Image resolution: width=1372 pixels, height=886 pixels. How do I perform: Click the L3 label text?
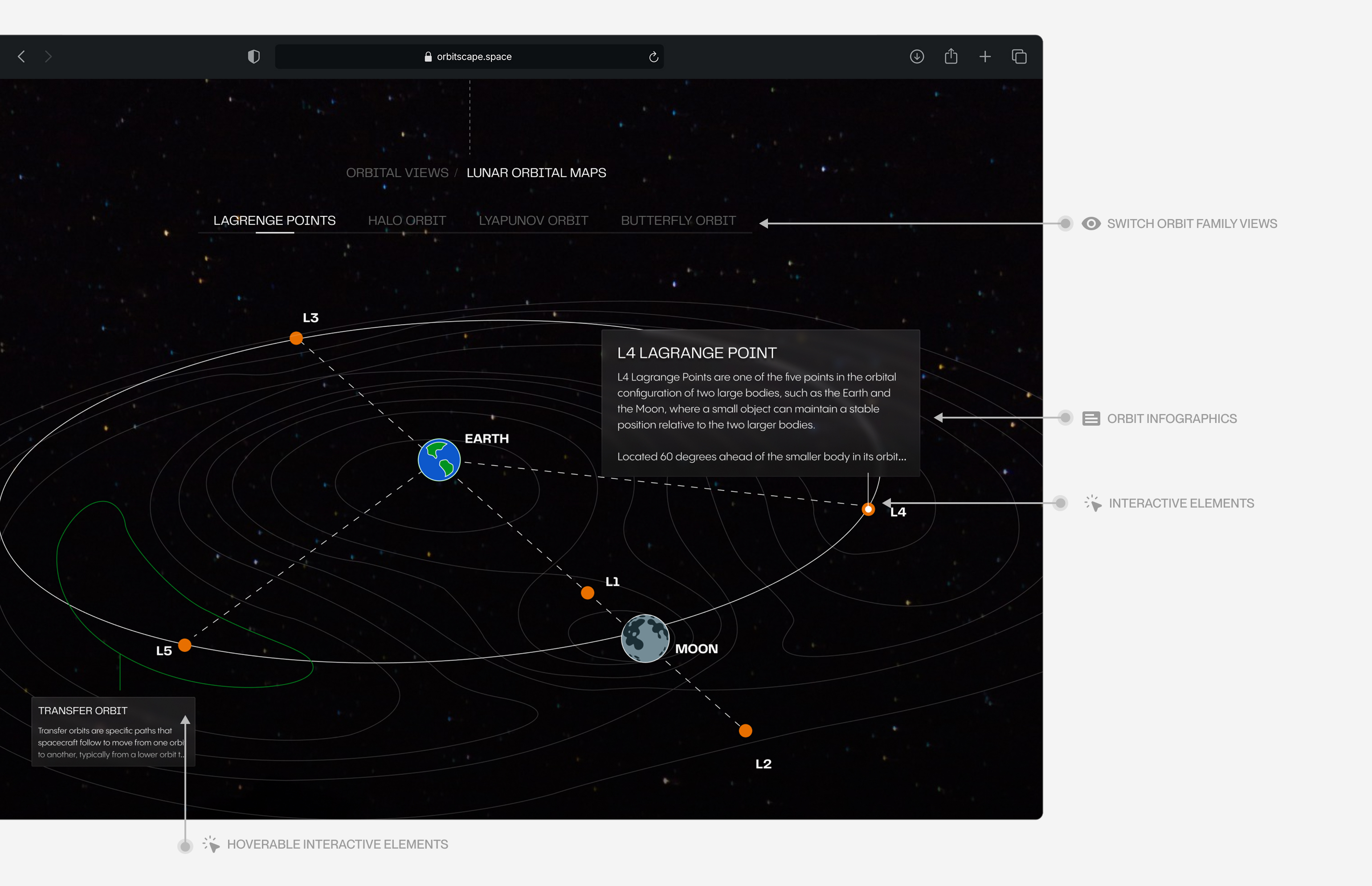click(x=311, y=317)
